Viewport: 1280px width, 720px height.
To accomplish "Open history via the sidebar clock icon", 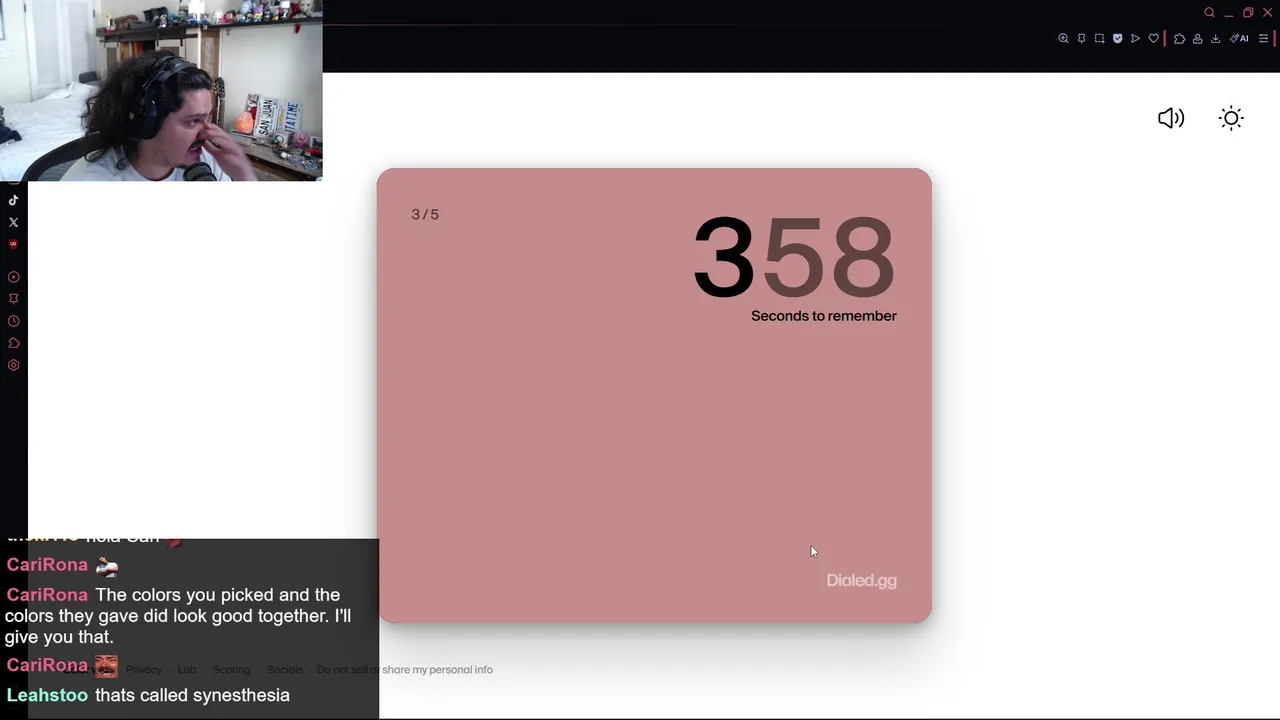I will point(13,321).
